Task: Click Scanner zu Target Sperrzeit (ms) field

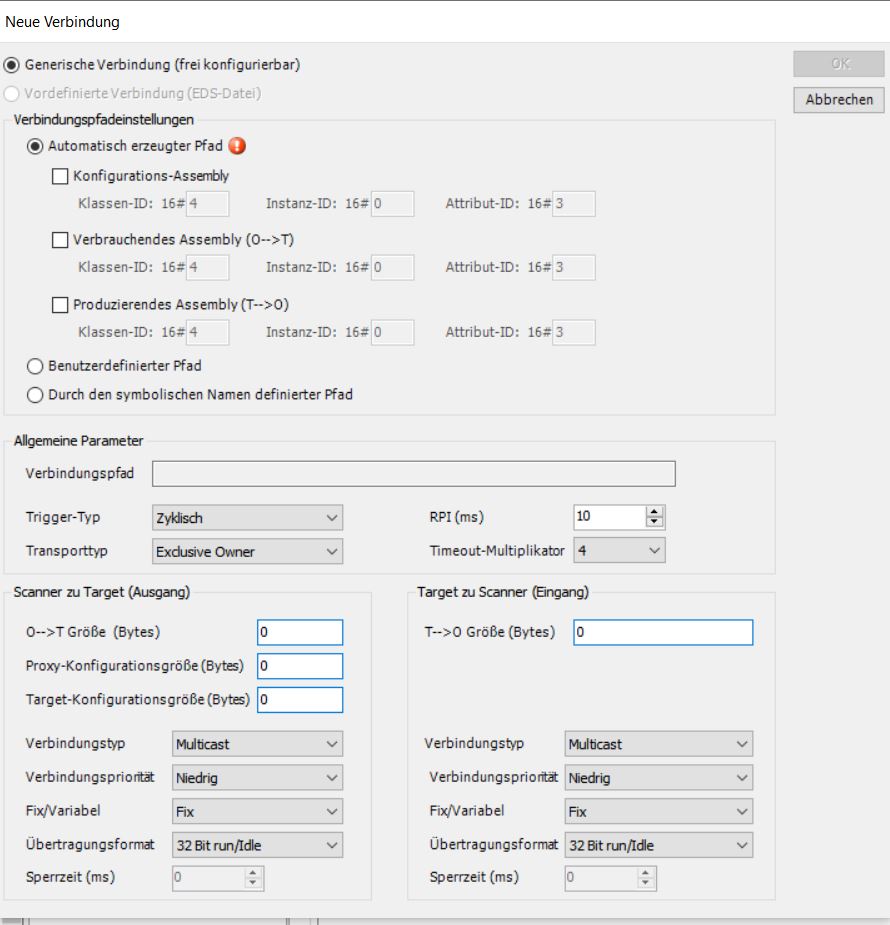Action: click(x=209, y=878)
